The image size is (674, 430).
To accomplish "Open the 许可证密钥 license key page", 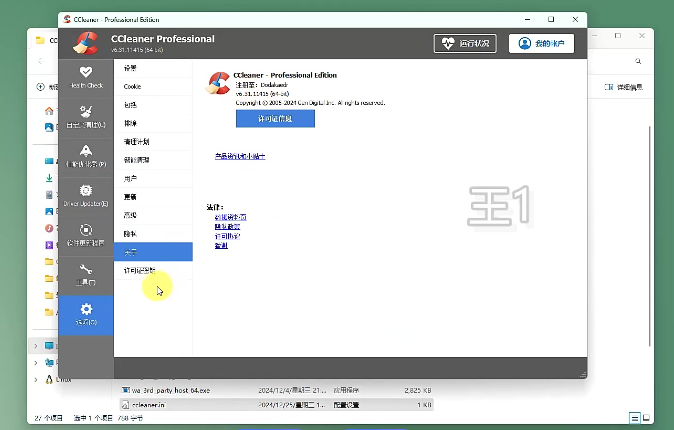I will tap(153, 270).
